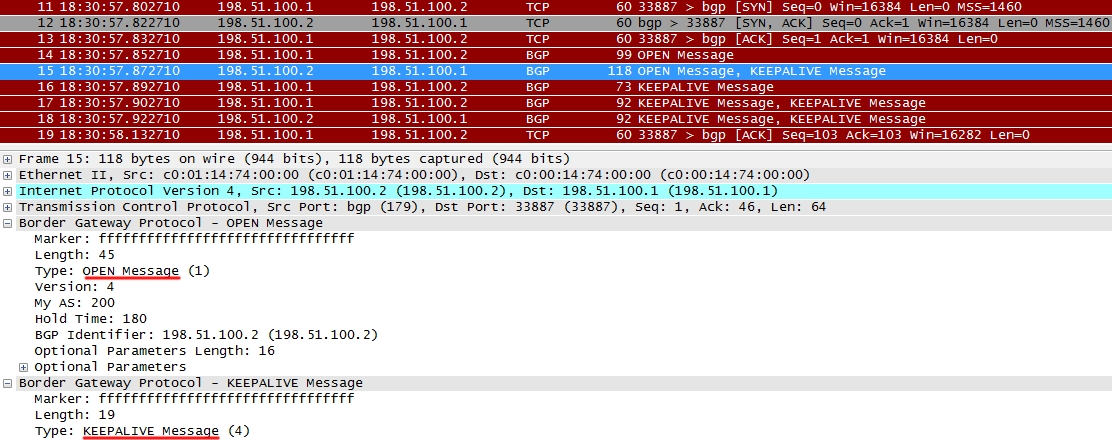1112x440 pixels.
Task: Select the Optional Parameters Length: 16 field
Action: pos(152,351)
